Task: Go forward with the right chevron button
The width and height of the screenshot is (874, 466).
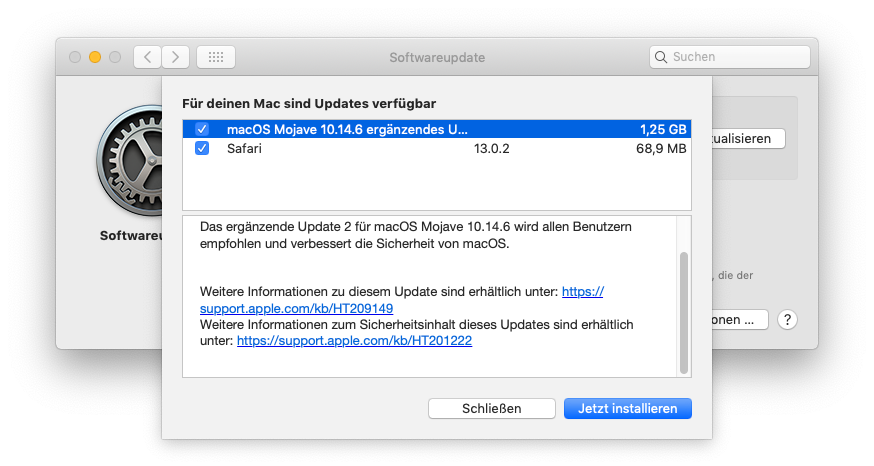Action: (x=176, y=57)
